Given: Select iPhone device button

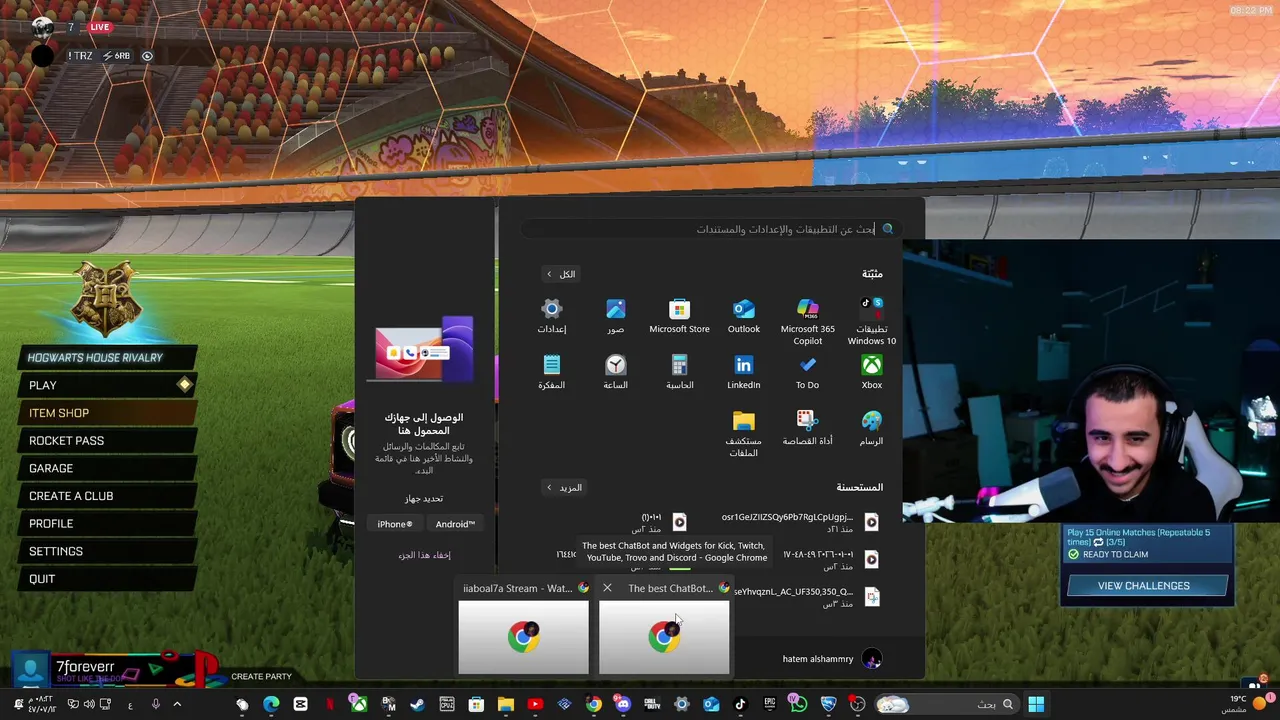Looking at the screenshot, I should (x=395, y=524).
